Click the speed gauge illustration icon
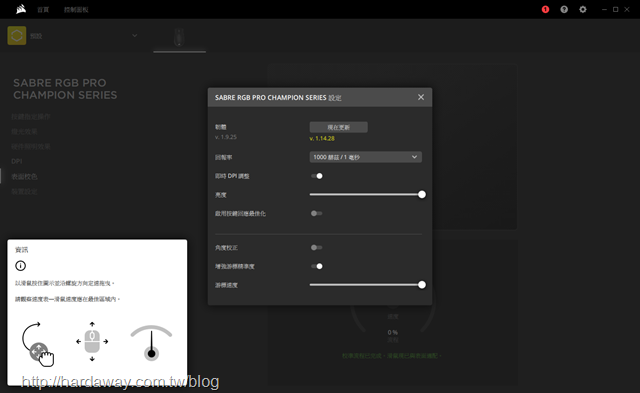This screenshot has height=393, width=640. (151, 343)
